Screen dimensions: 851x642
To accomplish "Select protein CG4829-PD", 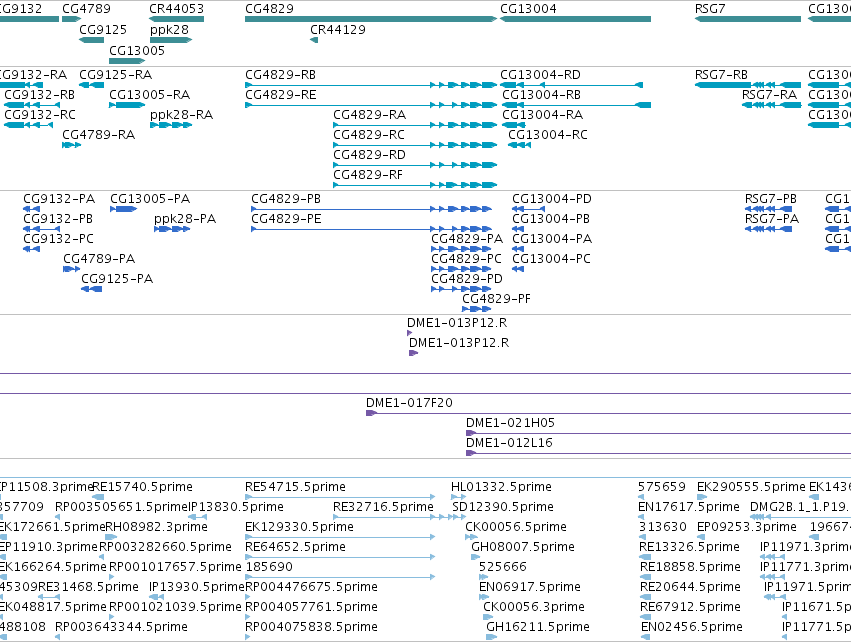I will pyautogui.click(x=461, y=289).
